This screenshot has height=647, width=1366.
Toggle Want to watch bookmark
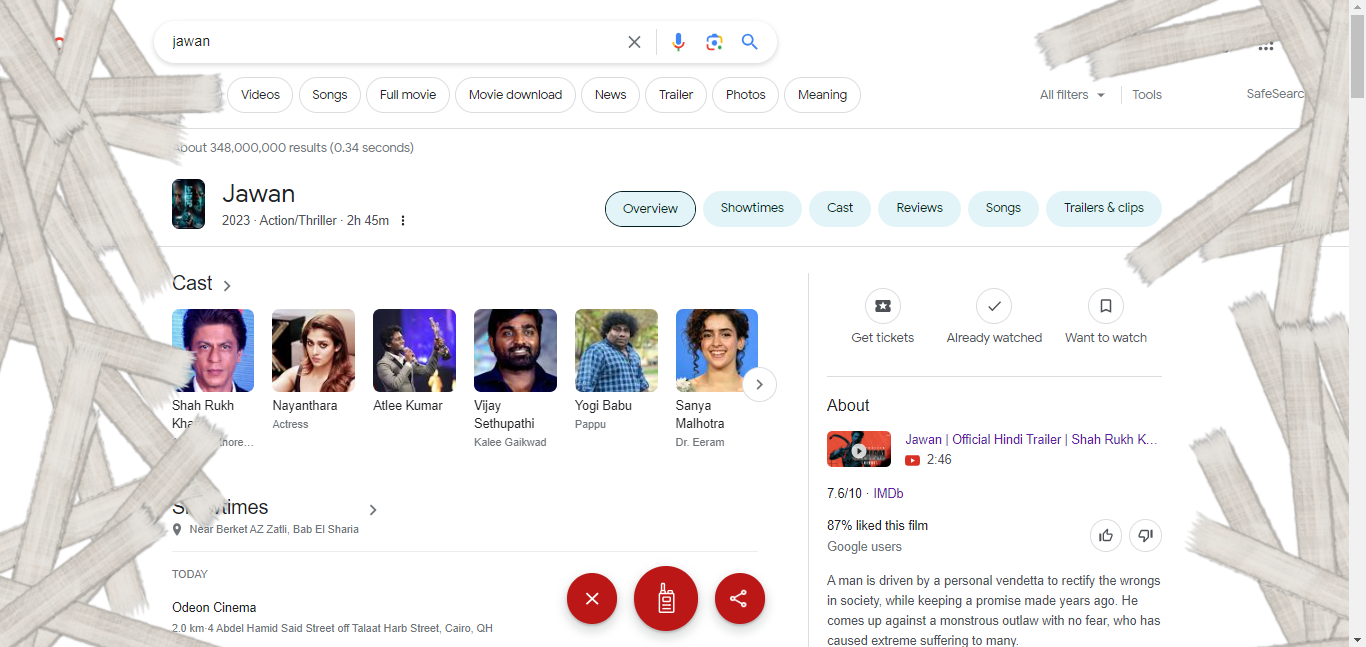point(1106,306)
